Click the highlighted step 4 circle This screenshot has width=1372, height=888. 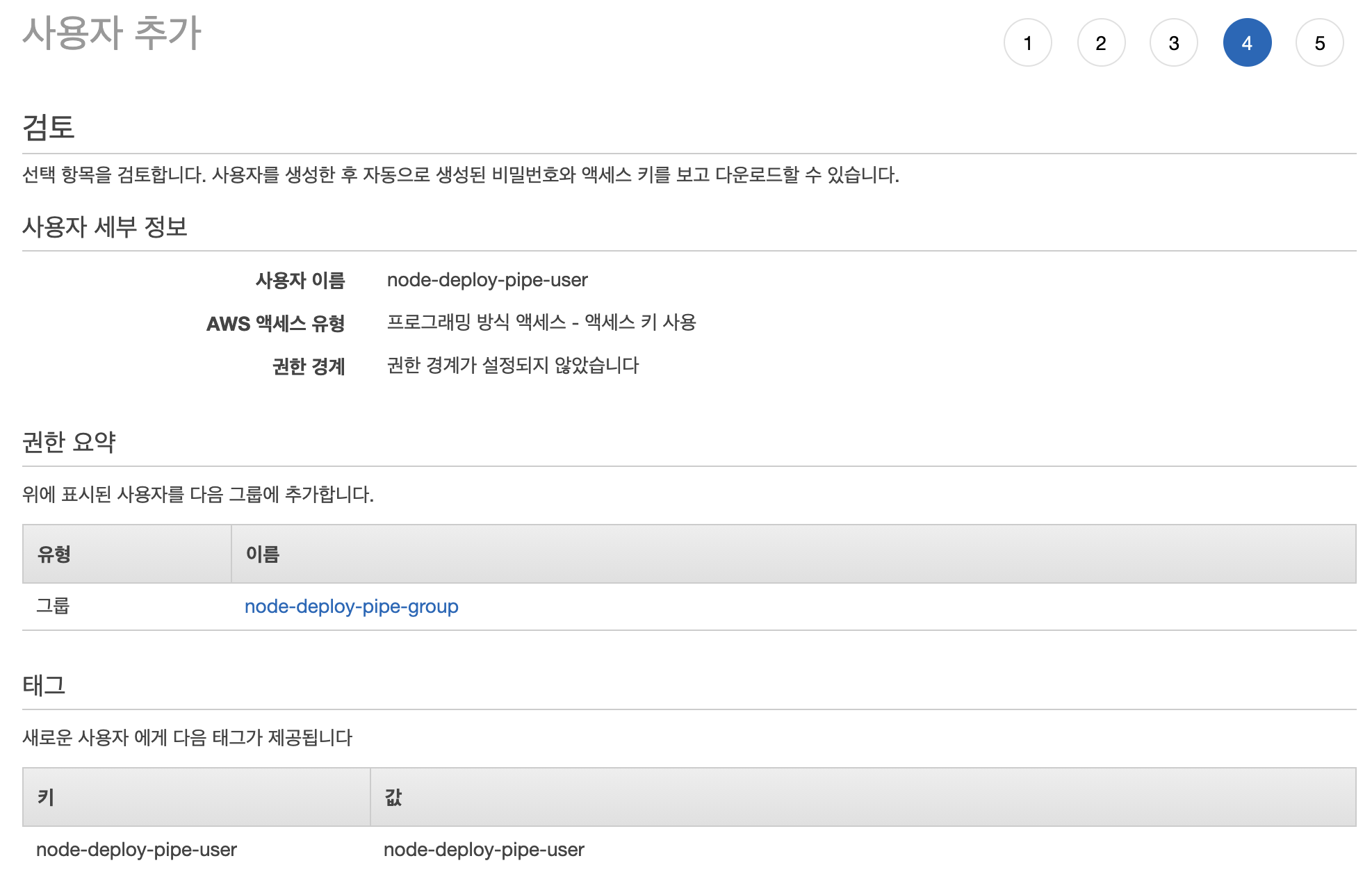(x=1246, y=43)
